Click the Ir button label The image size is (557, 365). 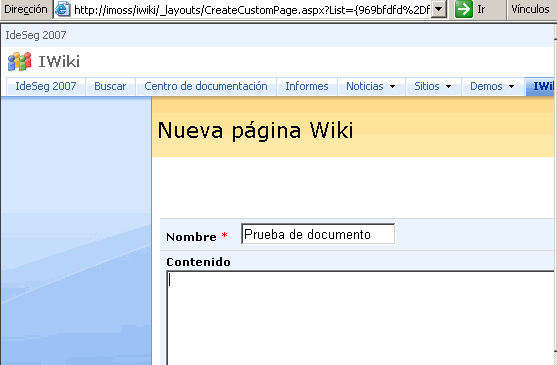click(481, 9)
